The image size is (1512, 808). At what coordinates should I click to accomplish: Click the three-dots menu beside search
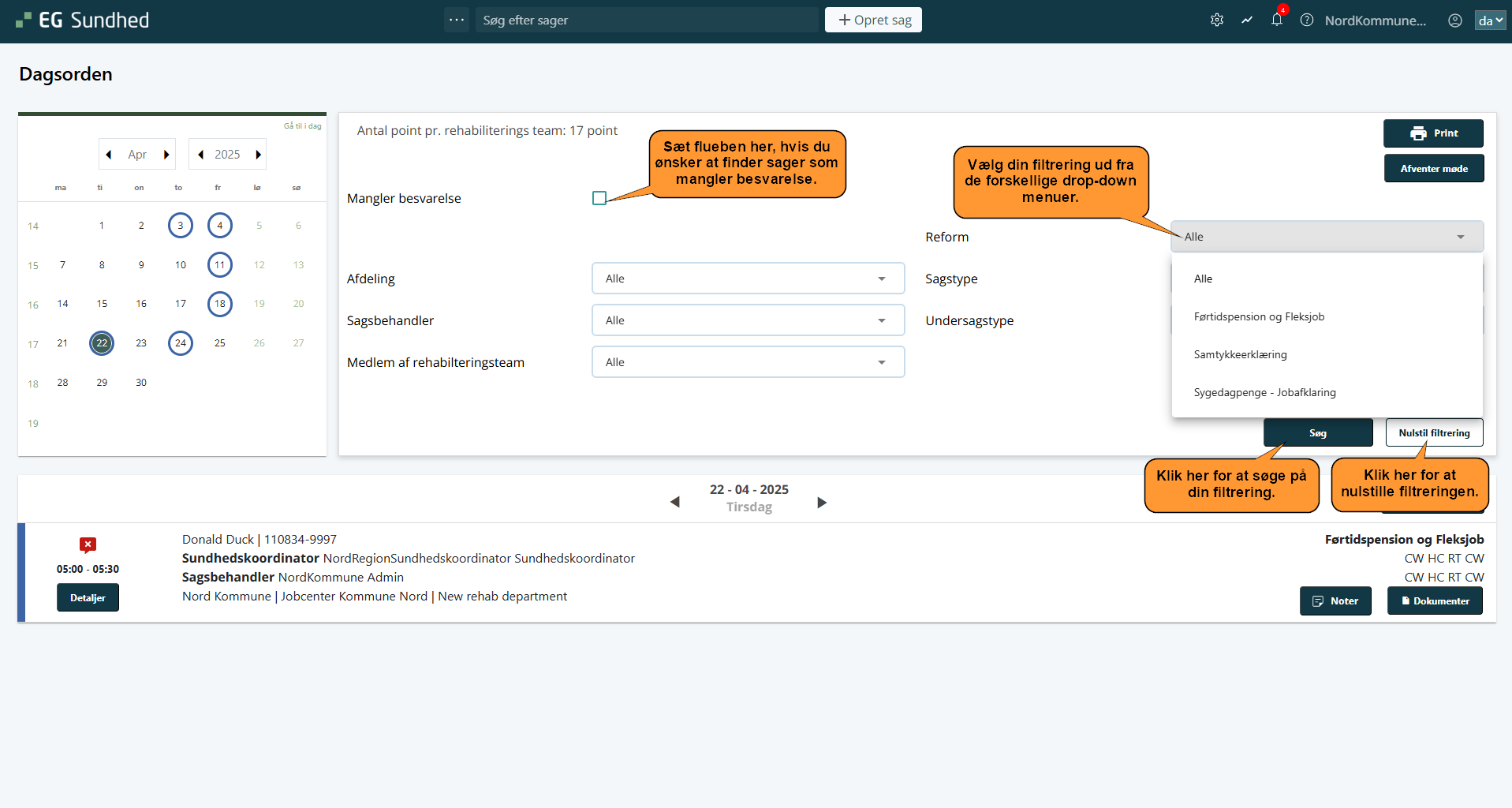[457, 20]
